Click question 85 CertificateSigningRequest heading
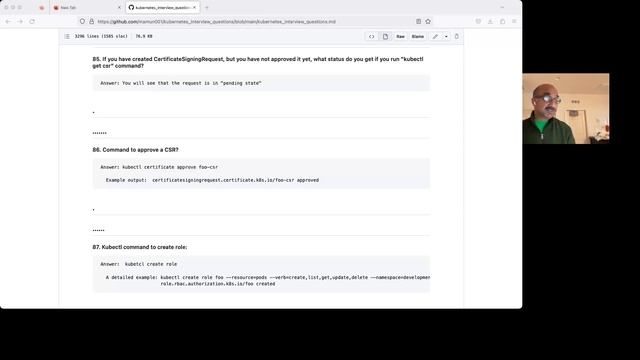640x360 pixels. (x=258, y=62)
